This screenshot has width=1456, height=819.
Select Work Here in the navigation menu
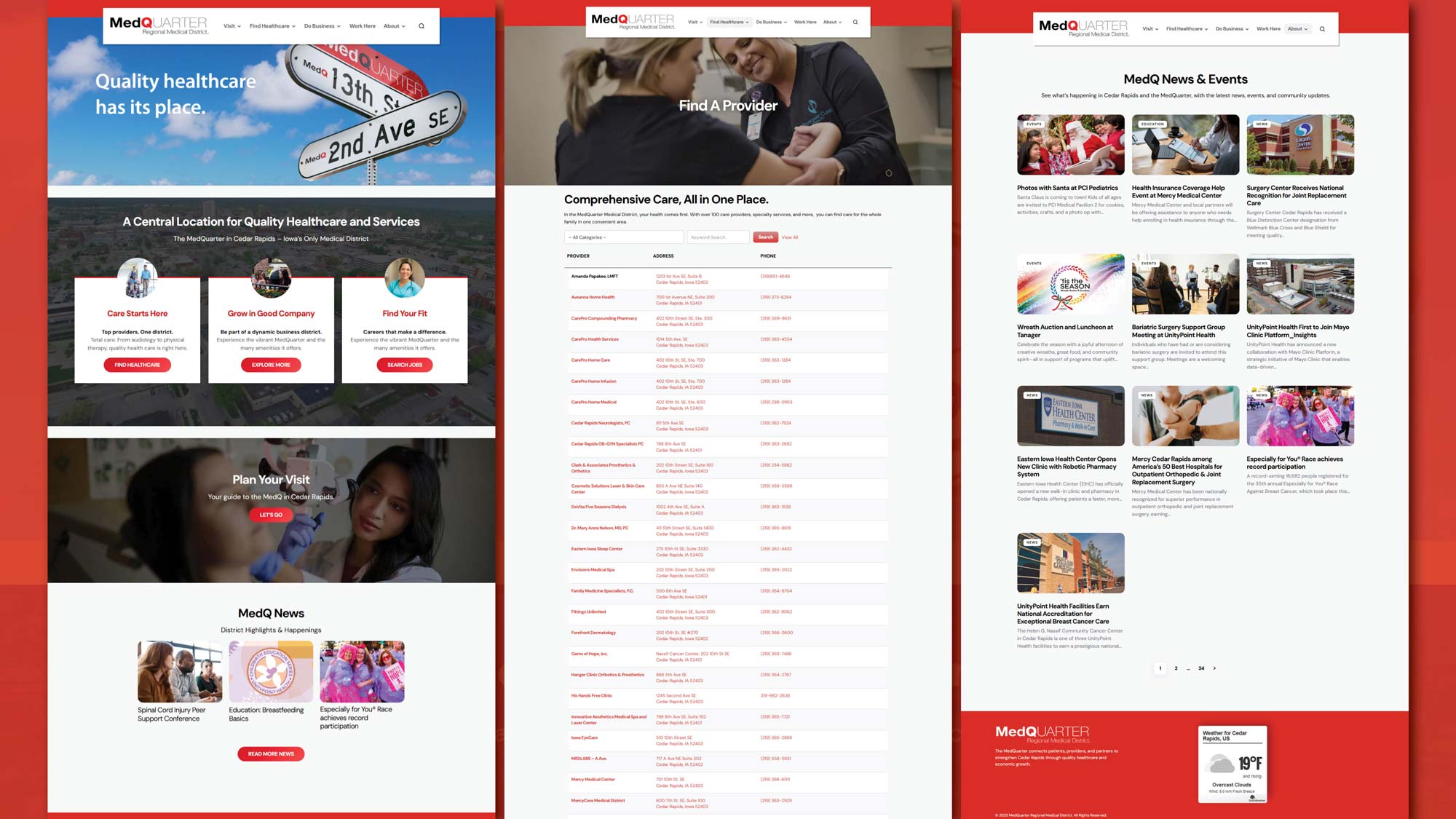[362, 25]
